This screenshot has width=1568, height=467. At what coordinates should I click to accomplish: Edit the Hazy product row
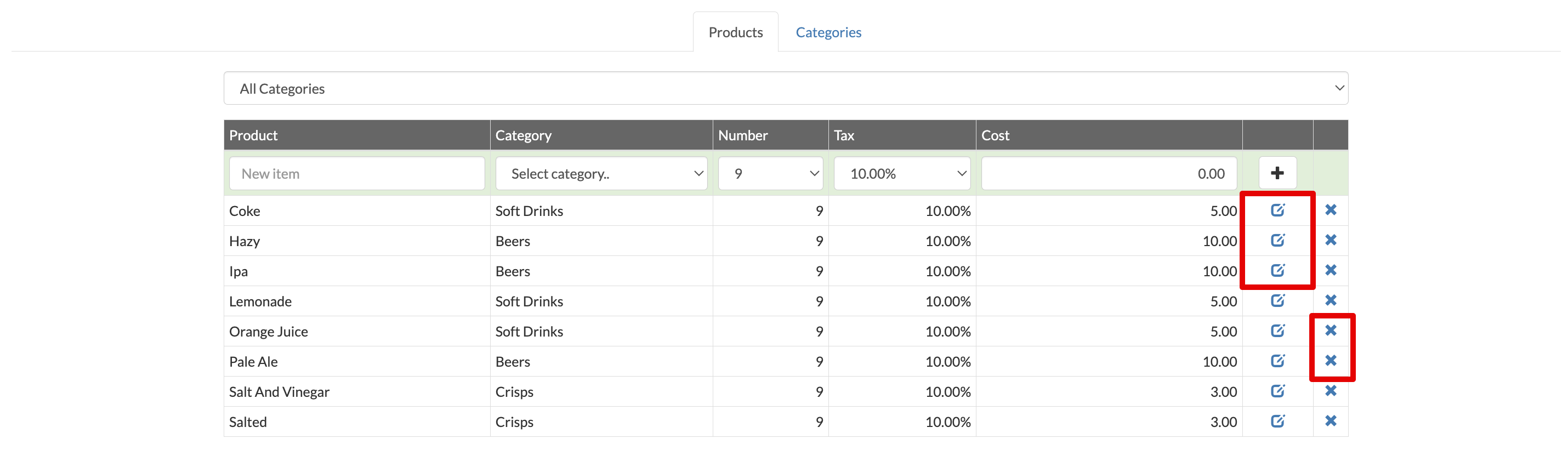(x=1277, y=241)
